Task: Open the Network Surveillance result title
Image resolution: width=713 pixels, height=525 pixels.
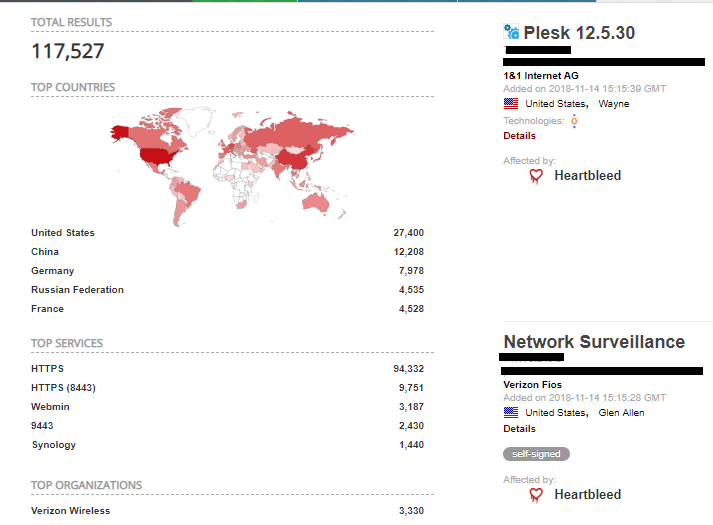Action: pyautogui.click(x=594, y=342)
